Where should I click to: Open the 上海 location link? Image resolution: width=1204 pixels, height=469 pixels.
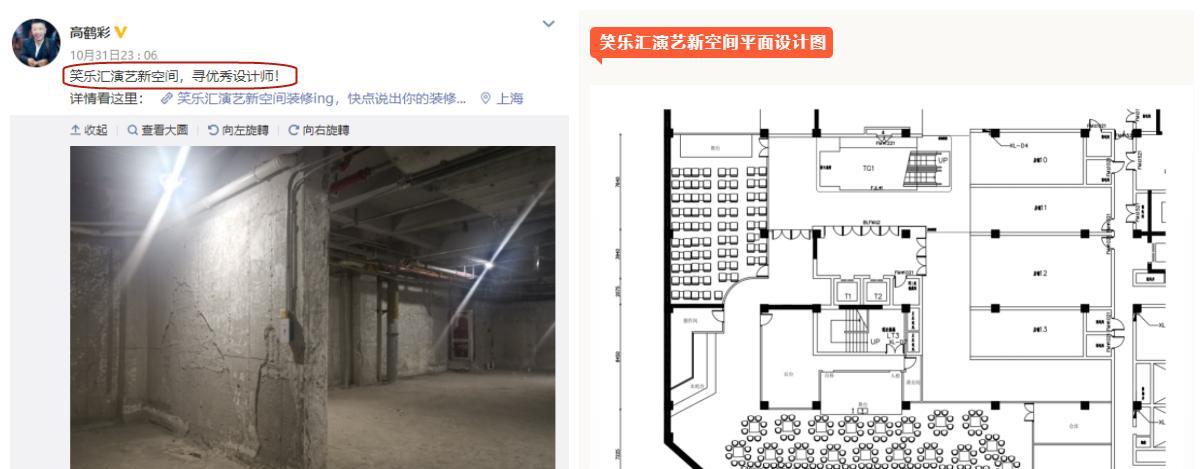(x=508, y=98)
